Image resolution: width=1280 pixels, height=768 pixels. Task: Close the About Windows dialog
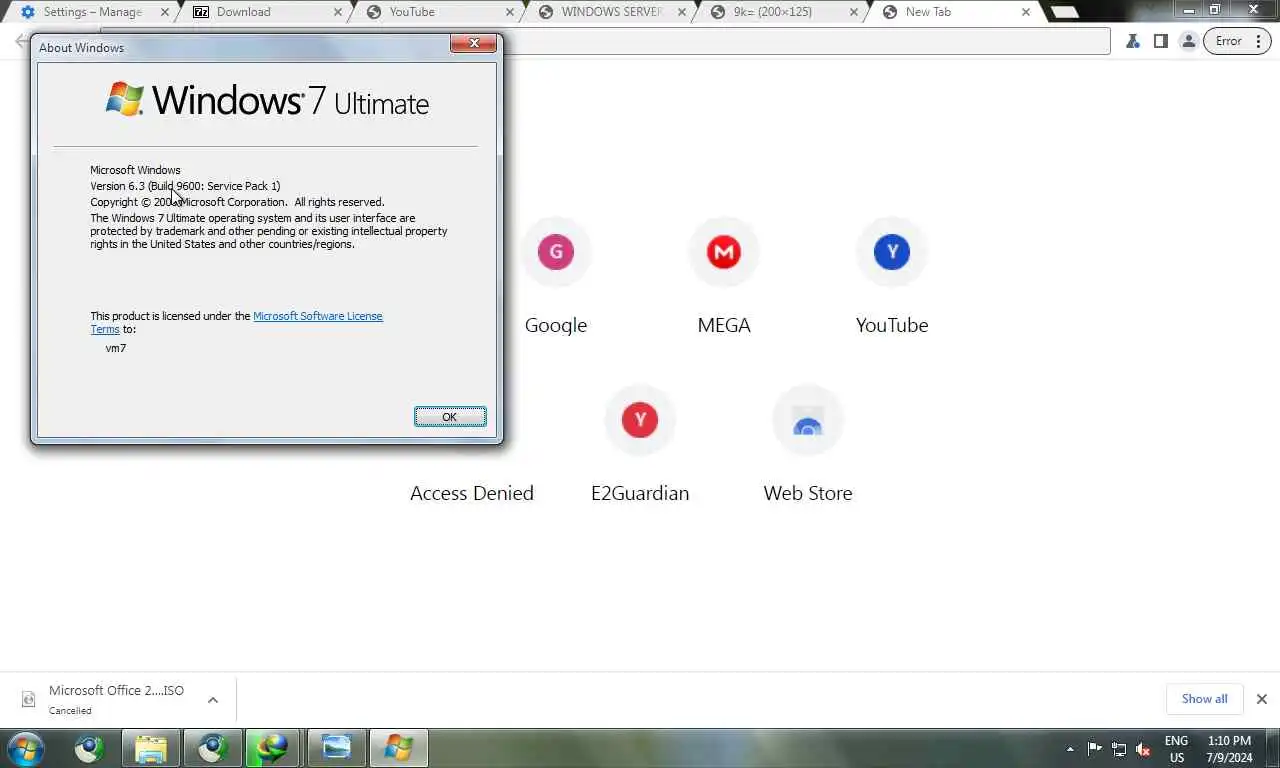(474, 43)
